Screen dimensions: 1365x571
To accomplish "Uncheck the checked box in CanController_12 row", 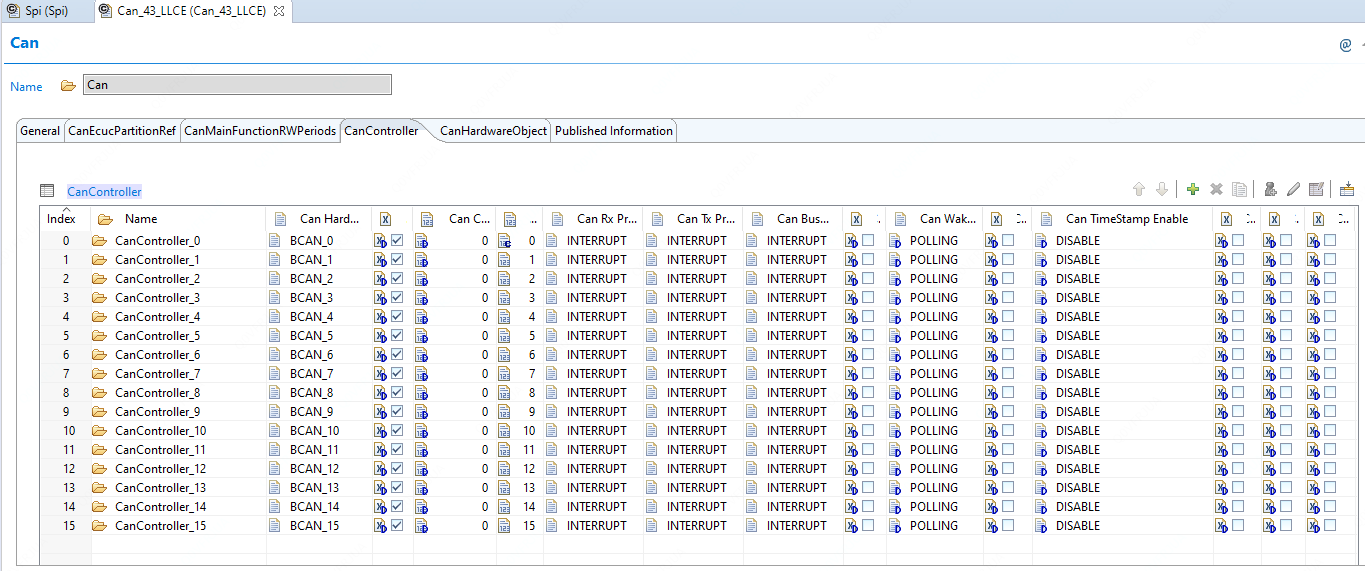I will (x=397, y=469).
